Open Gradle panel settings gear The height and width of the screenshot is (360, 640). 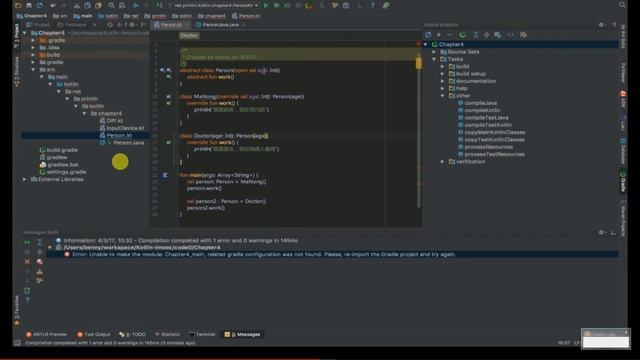[601, 25]
